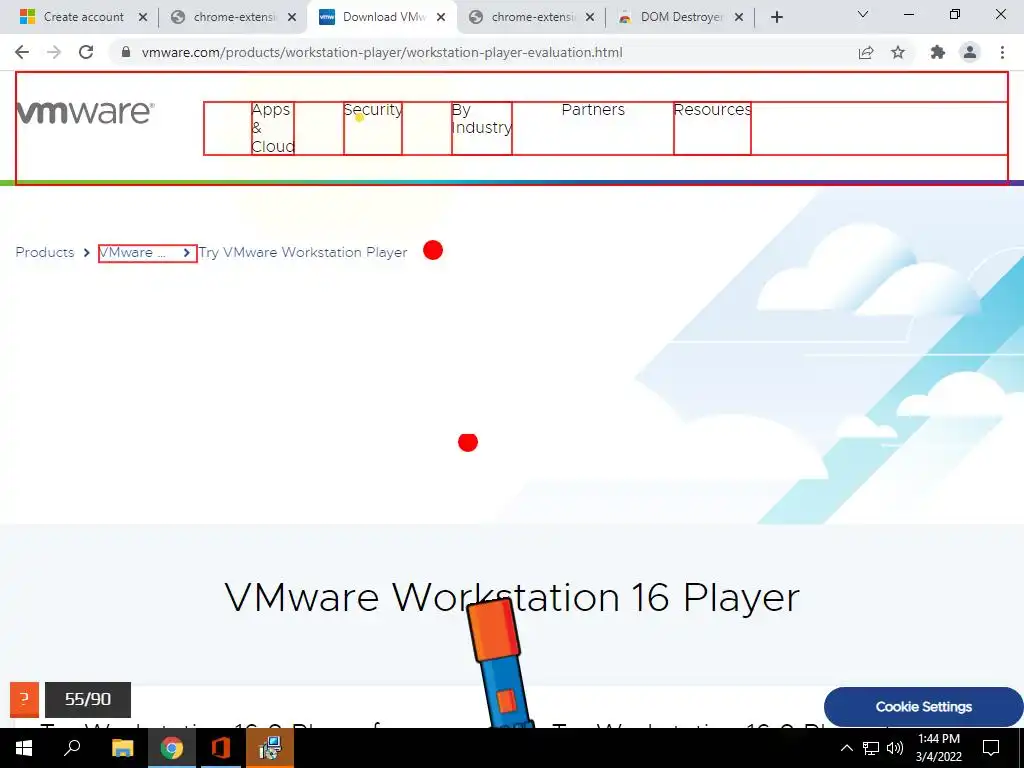
Task: Select the Download VMware tab
Action: [384, 17]
